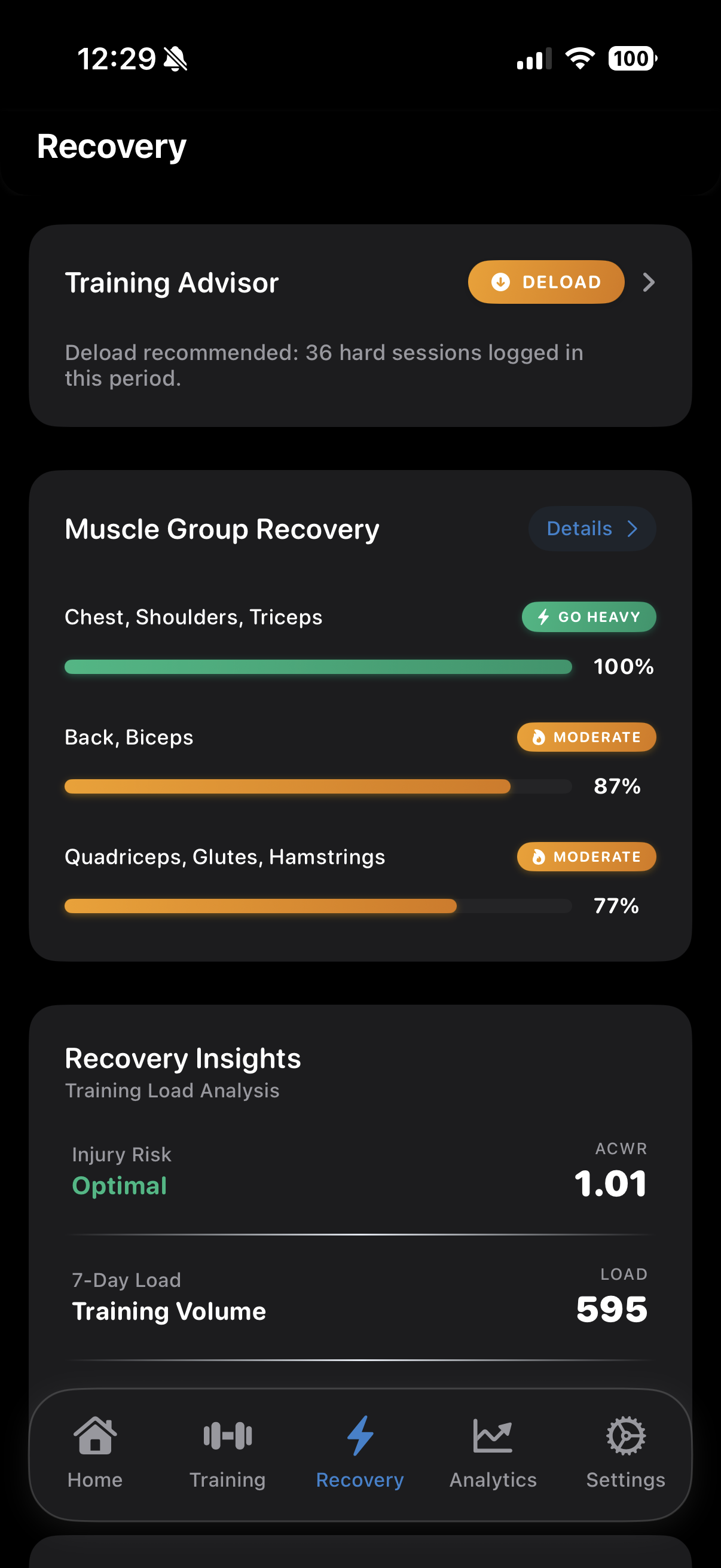Image resolution: width=721 pixels, height=1568 pixels.
Task: Tap MODERATE badge for Back, Biceps
Action: [x=586, y=737]
